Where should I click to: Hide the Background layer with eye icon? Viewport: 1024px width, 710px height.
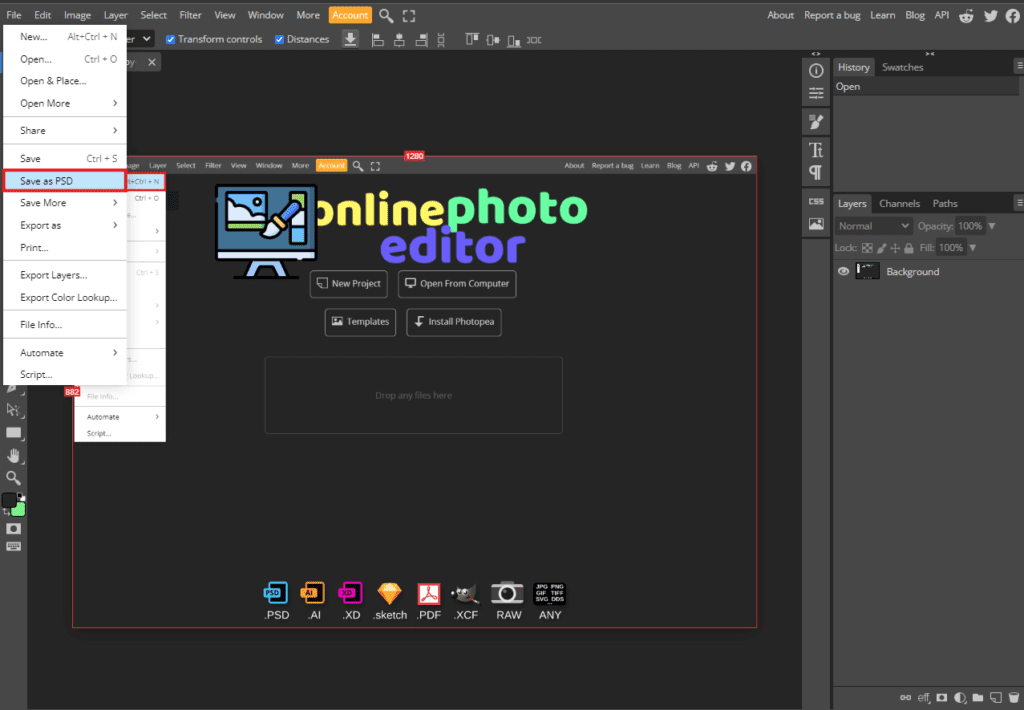pyautogui.click(x=843, y=272)
